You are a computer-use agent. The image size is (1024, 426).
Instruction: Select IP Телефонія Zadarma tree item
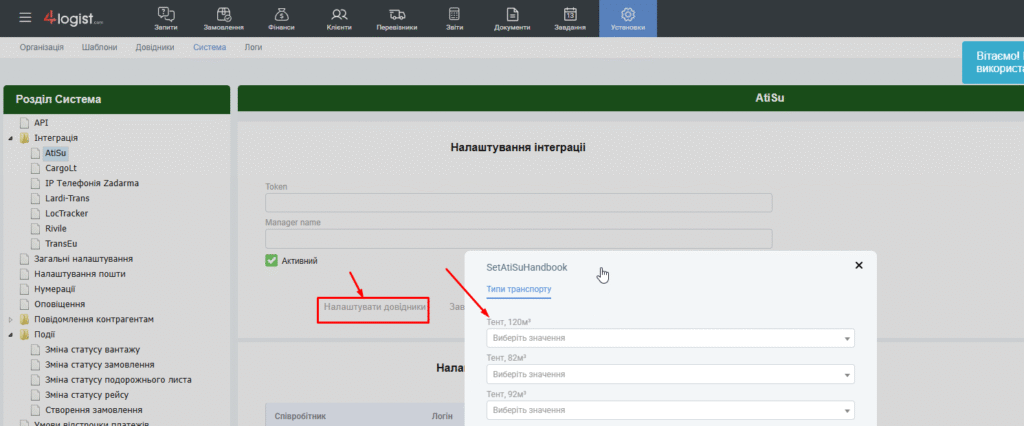point(91,183)
